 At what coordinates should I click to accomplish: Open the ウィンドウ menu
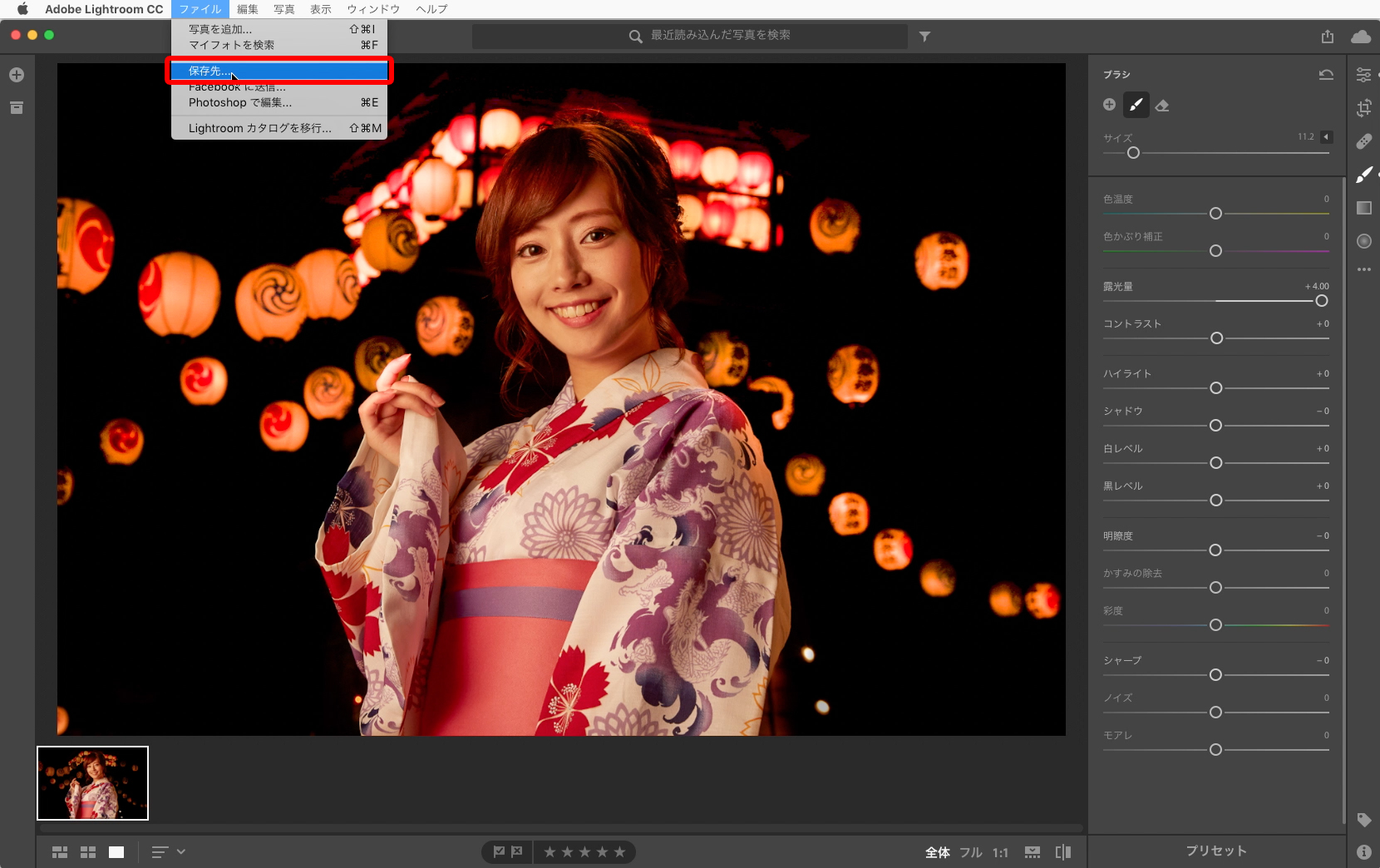coord(373,9)
